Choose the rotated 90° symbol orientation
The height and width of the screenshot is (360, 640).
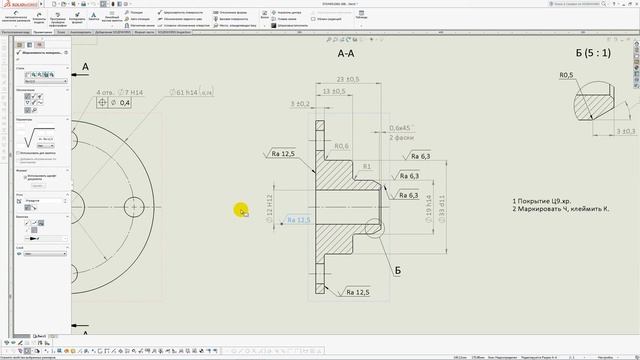click(x=34, y=208)
